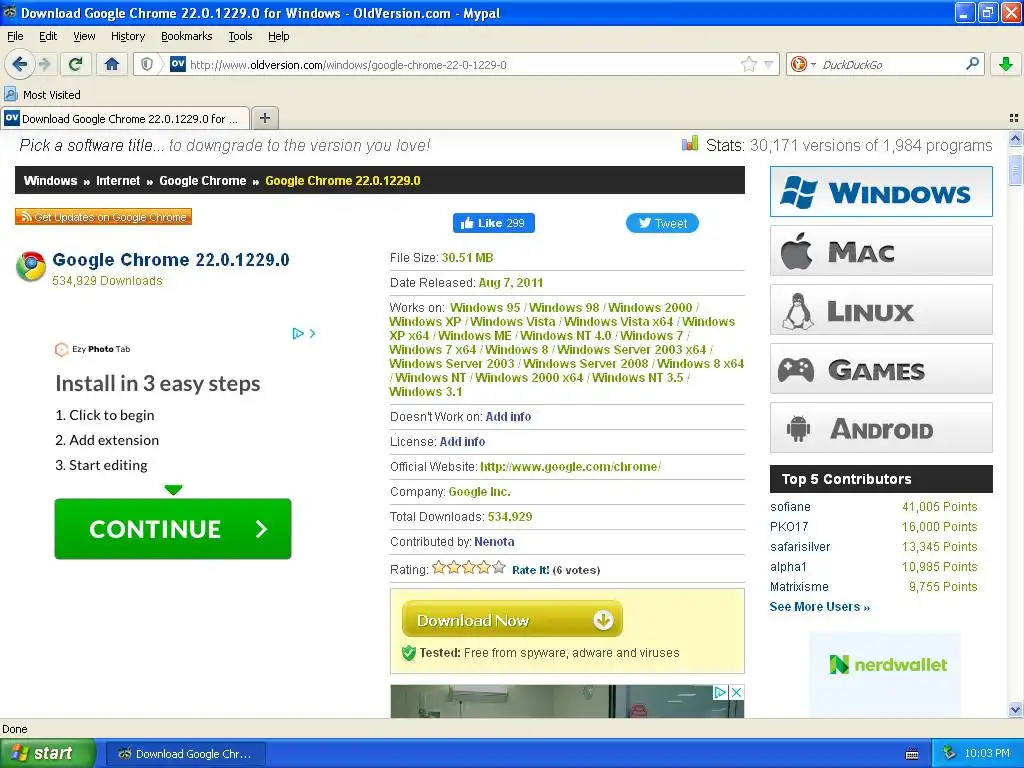1024x768 pixels.
Task: Click the AdChoices icon on Ezy Photo ad
Action: pos(298,334)
